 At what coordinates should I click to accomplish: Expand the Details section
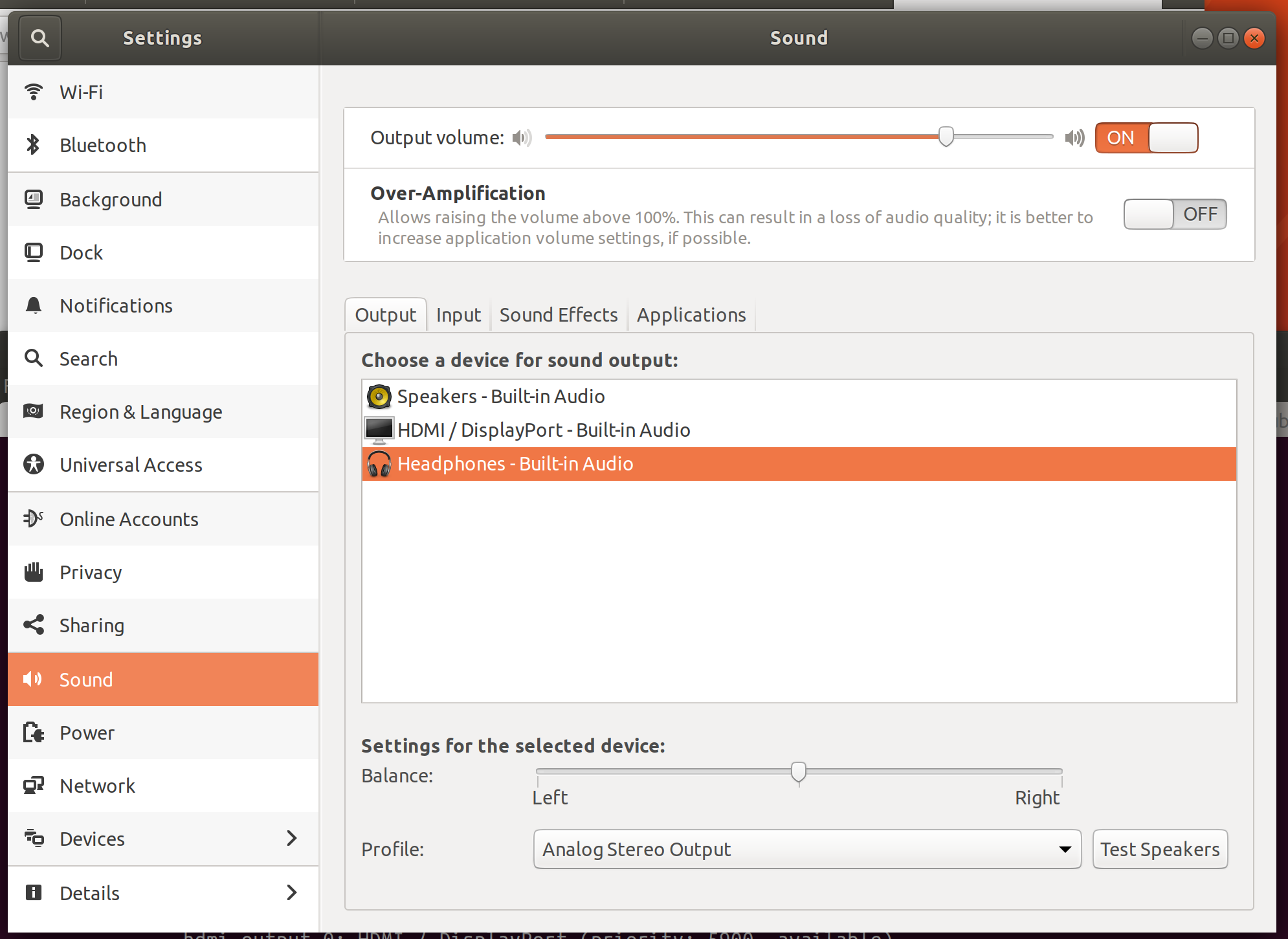(89, 892)
